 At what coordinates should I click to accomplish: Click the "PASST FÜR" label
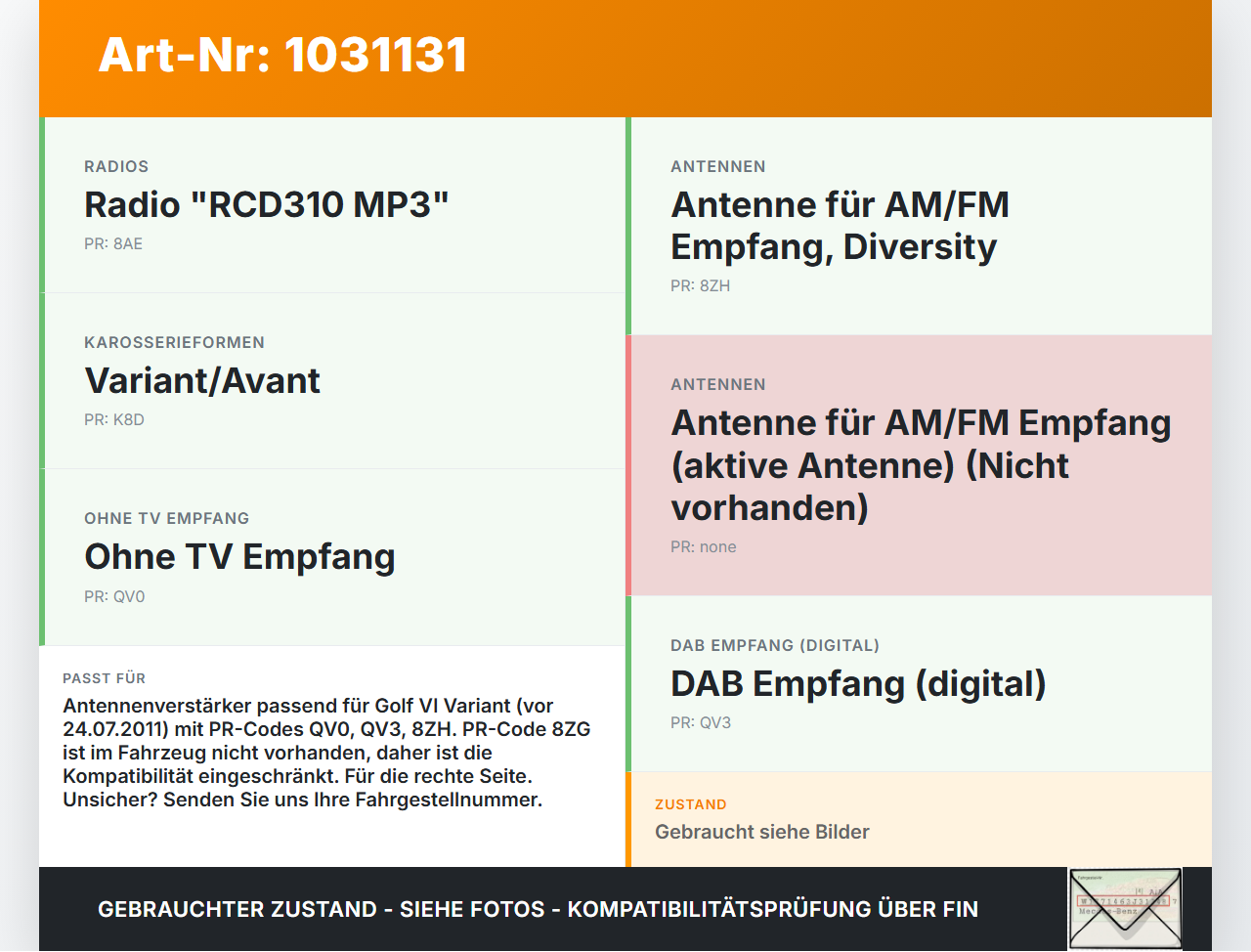click(x=104, y=678)
